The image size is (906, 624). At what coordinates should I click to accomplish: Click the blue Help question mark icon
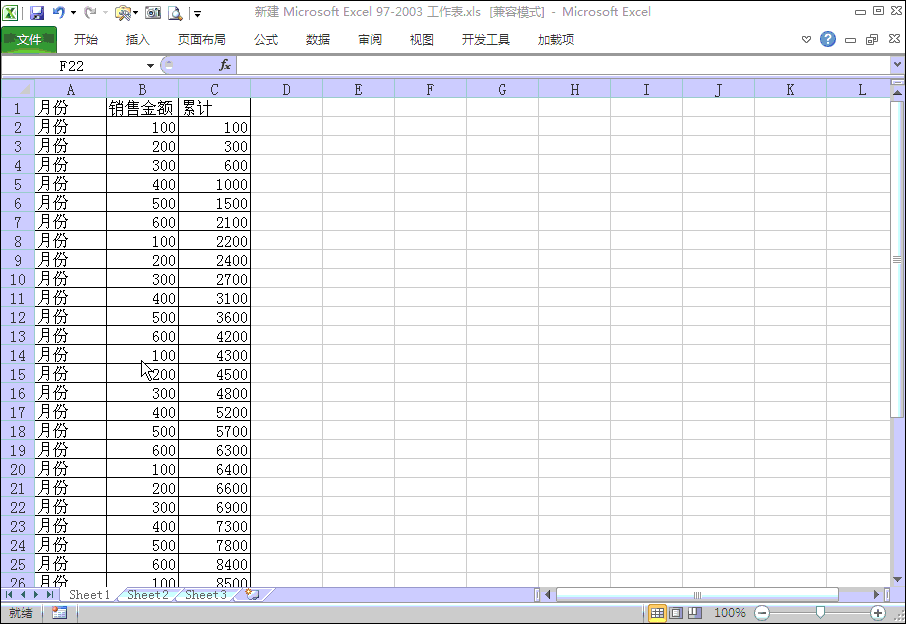click(827, 39)
